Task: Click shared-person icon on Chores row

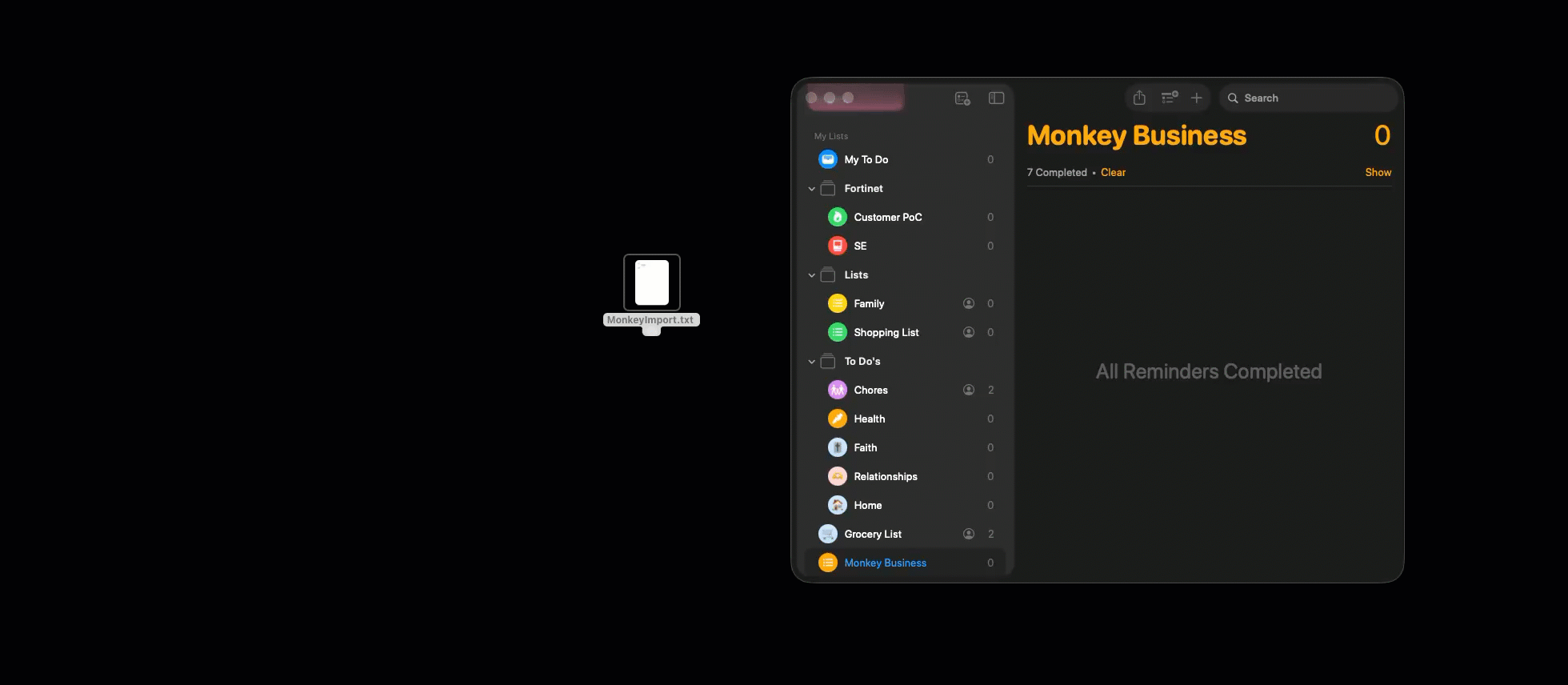Action: (969, 390)
